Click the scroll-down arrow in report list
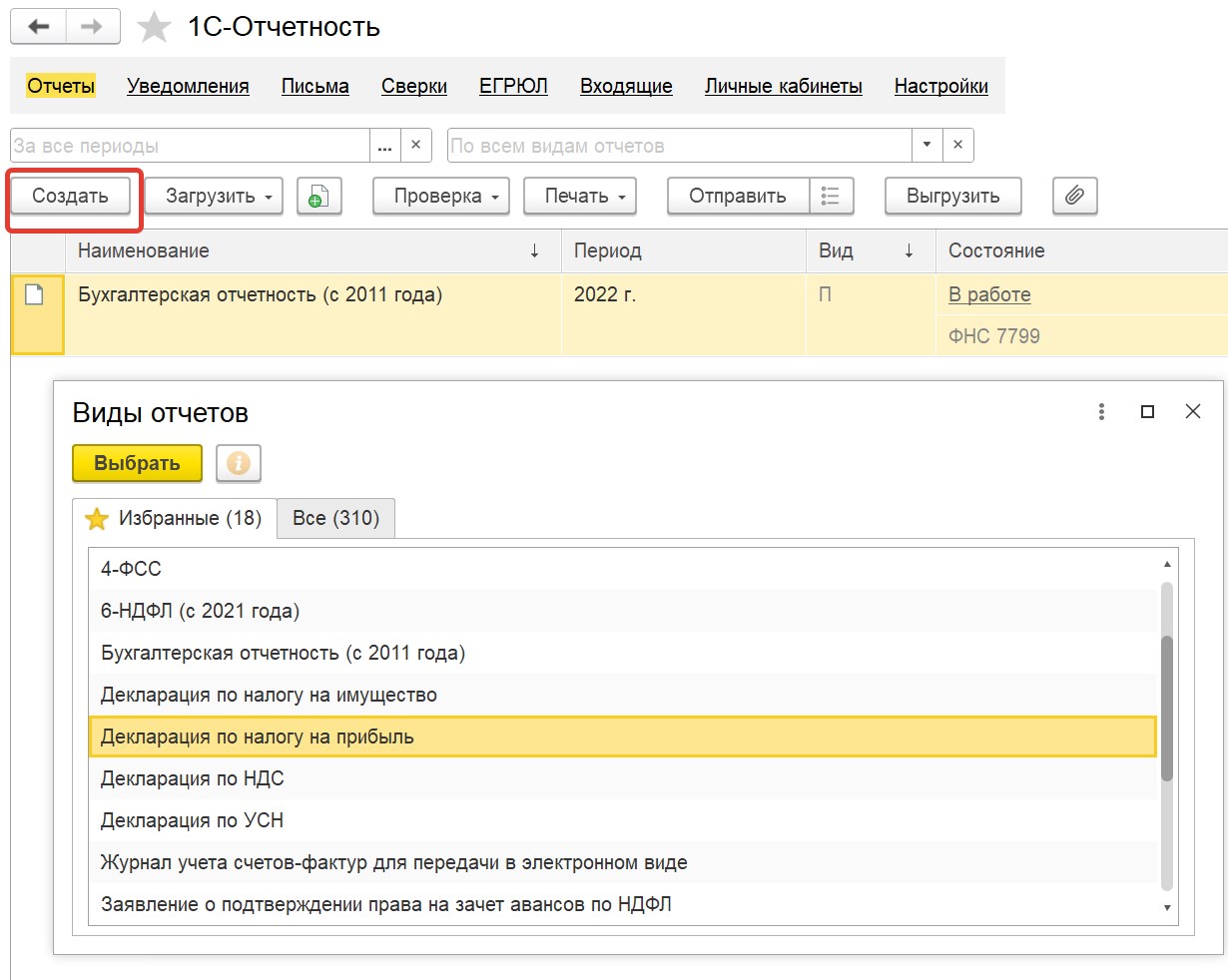Screen dimensions: 1228x980 [1167, 908]
